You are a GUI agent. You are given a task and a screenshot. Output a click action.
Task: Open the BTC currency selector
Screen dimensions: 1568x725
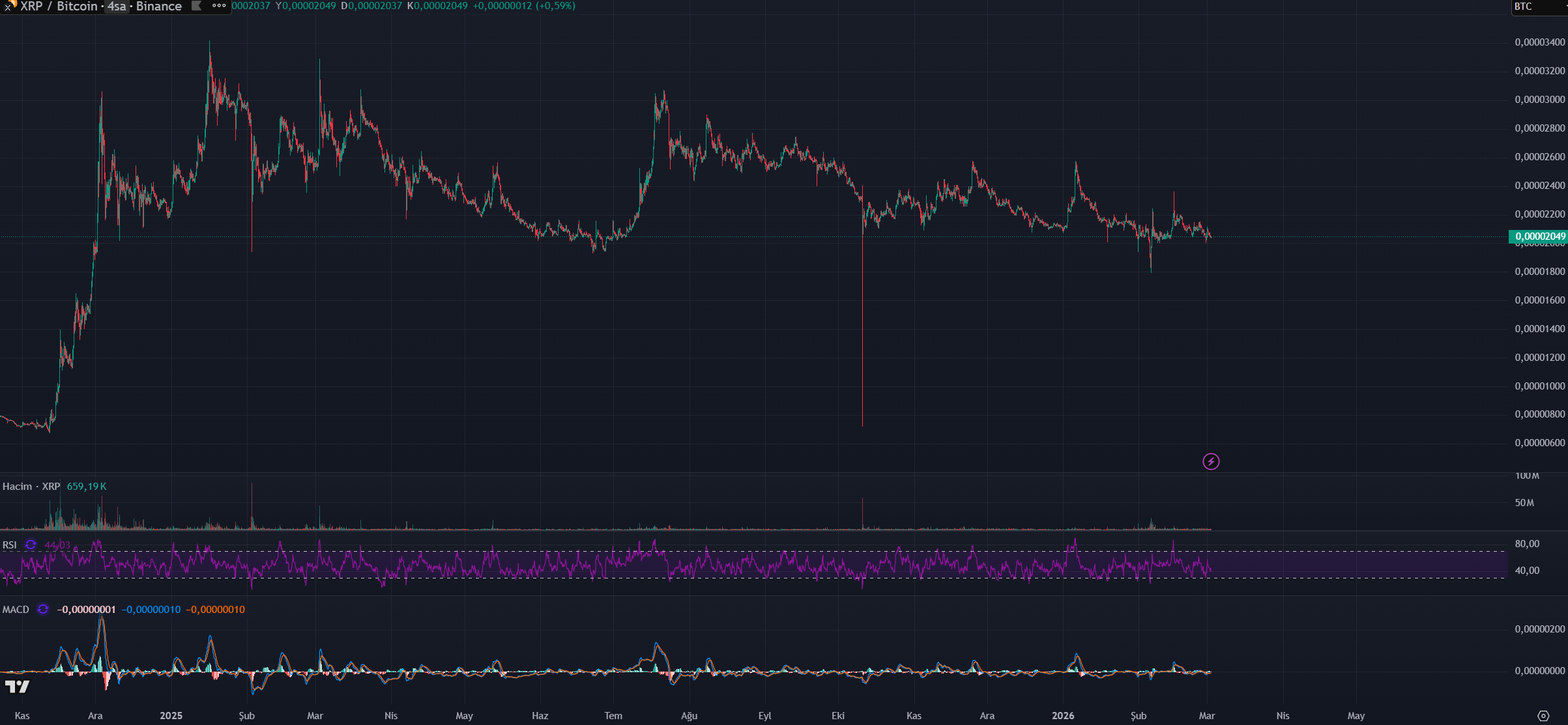1525,7
